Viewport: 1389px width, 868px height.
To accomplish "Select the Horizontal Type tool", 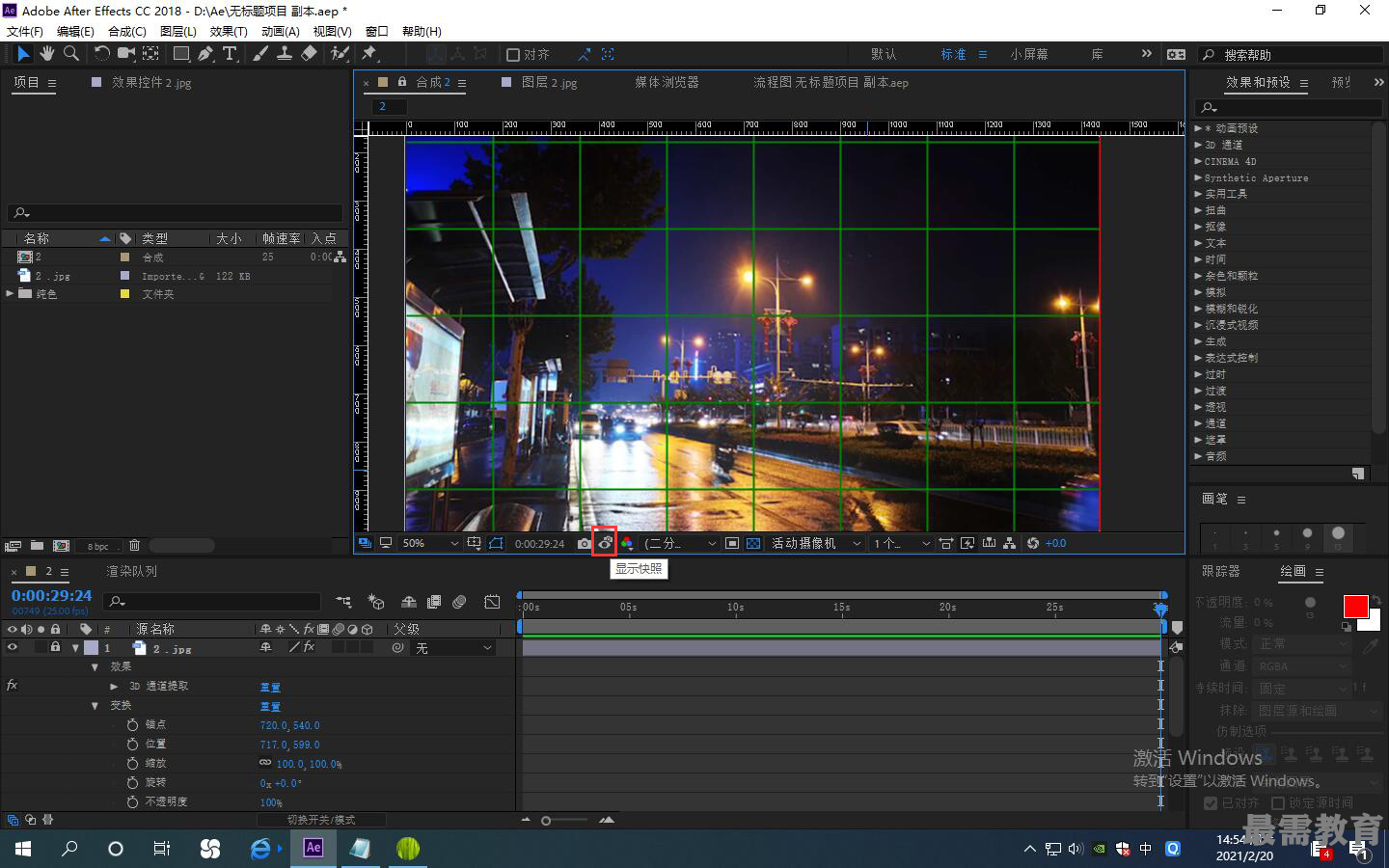I will click(x=230, y=54).
